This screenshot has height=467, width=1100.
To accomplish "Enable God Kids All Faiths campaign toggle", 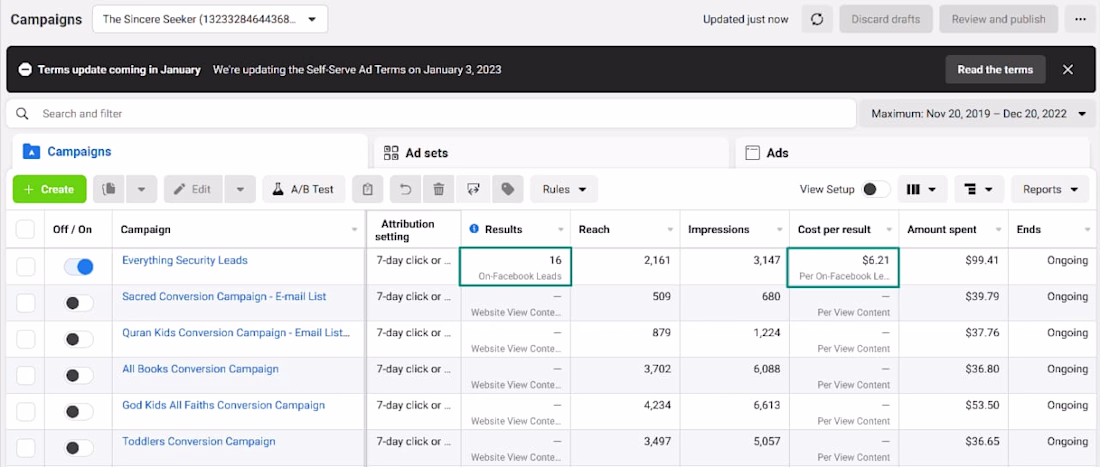I will (79, 412).
